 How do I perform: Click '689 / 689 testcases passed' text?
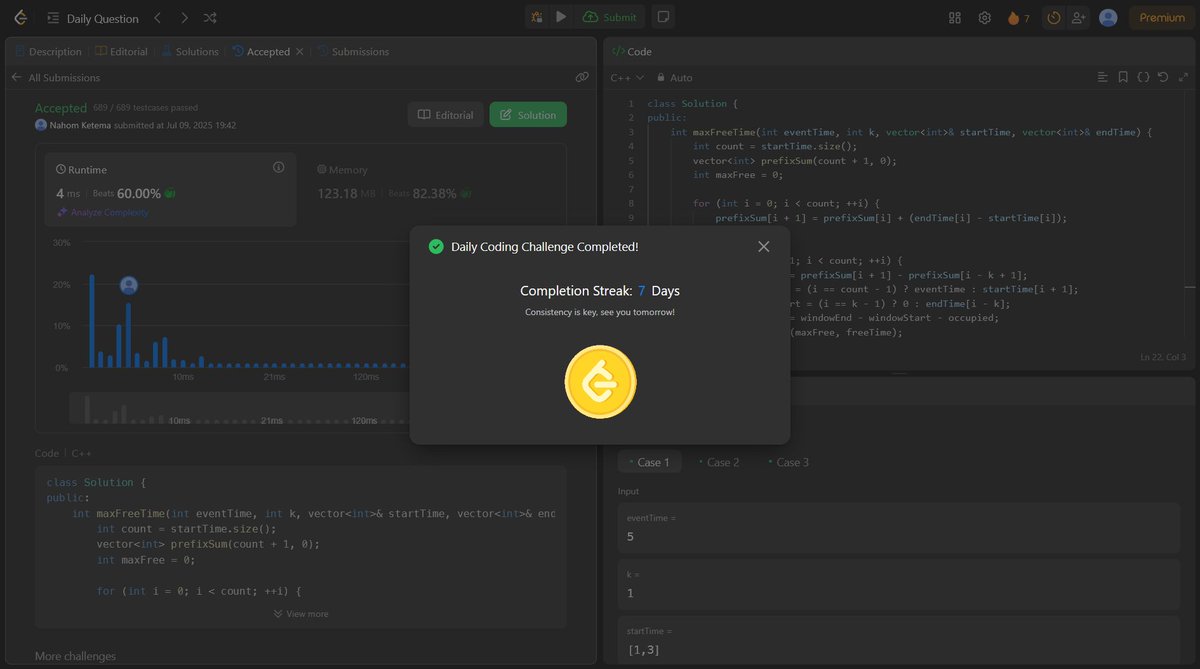[145, 108]
